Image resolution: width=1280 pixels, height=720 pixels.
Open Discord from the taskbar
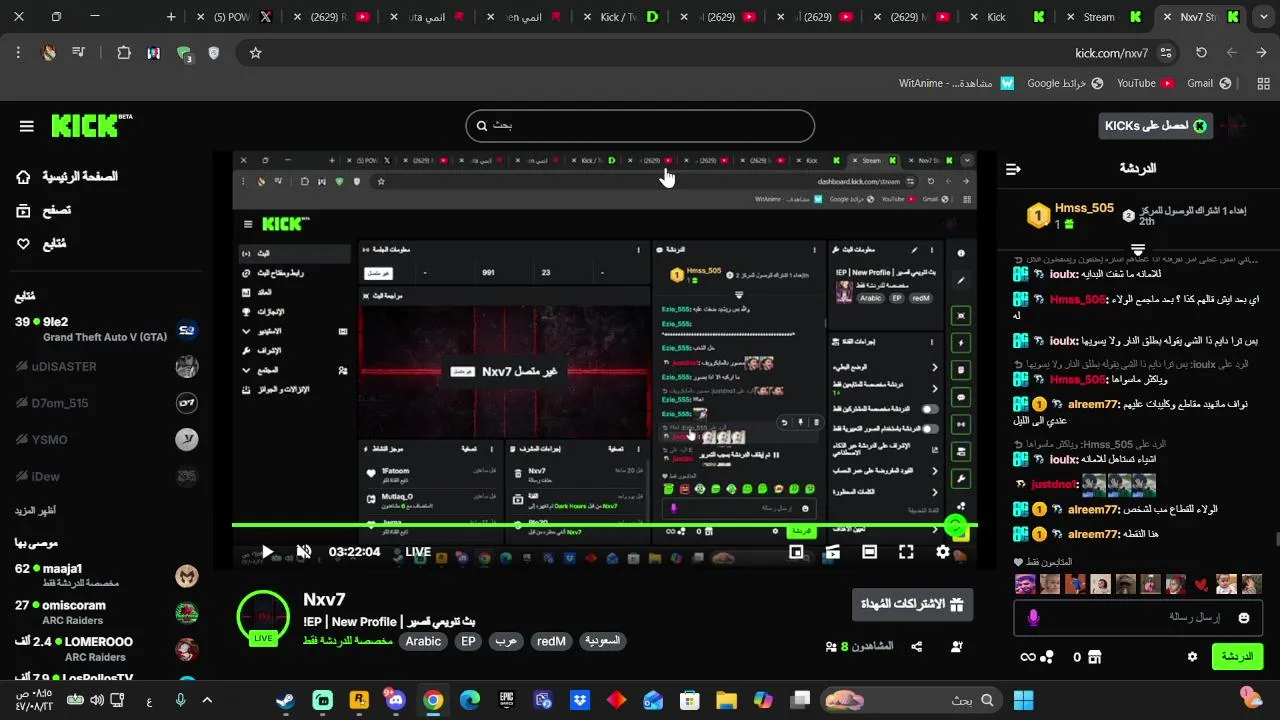(395, 700)
